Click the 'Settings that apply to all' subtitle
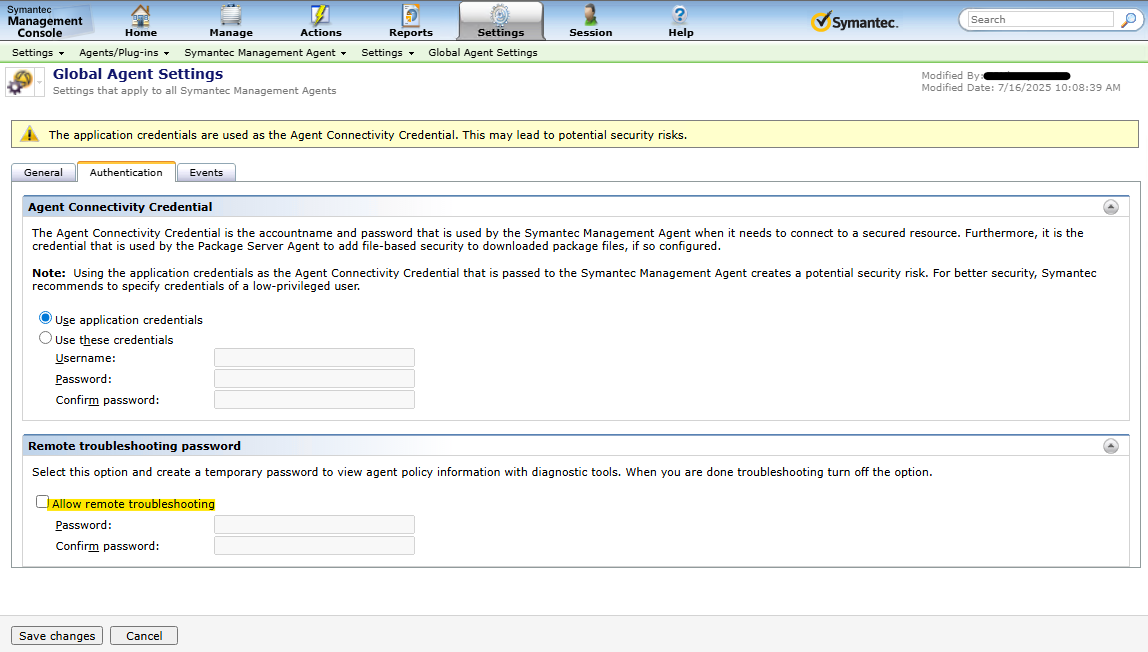 click(194, 91)
